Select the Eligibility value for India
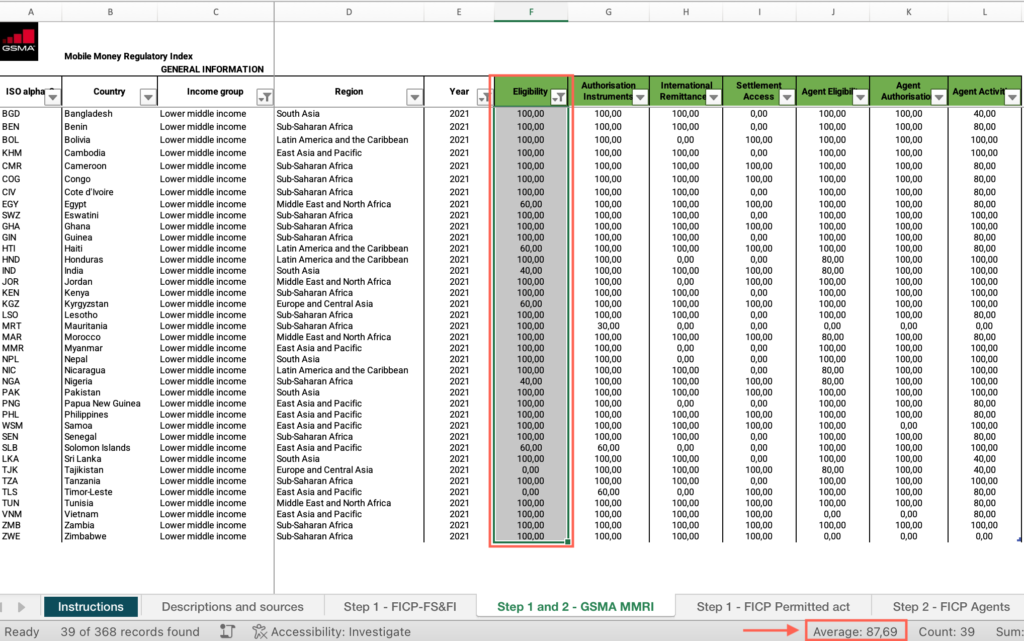The width and height of the screenshot is (1024, 641). point(531,271)
